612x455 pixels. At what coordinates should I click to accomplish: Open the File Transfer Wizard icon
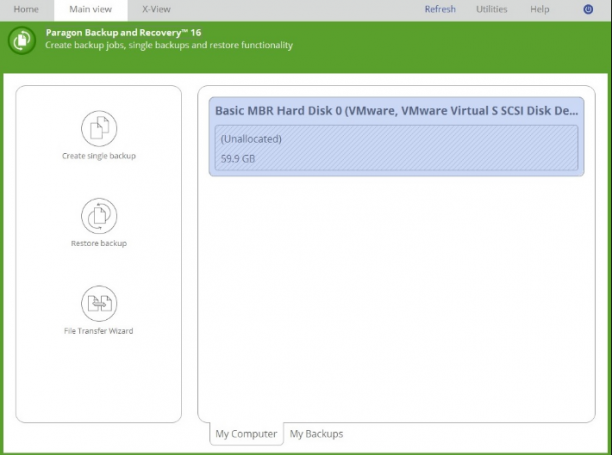tap(99, 303)
